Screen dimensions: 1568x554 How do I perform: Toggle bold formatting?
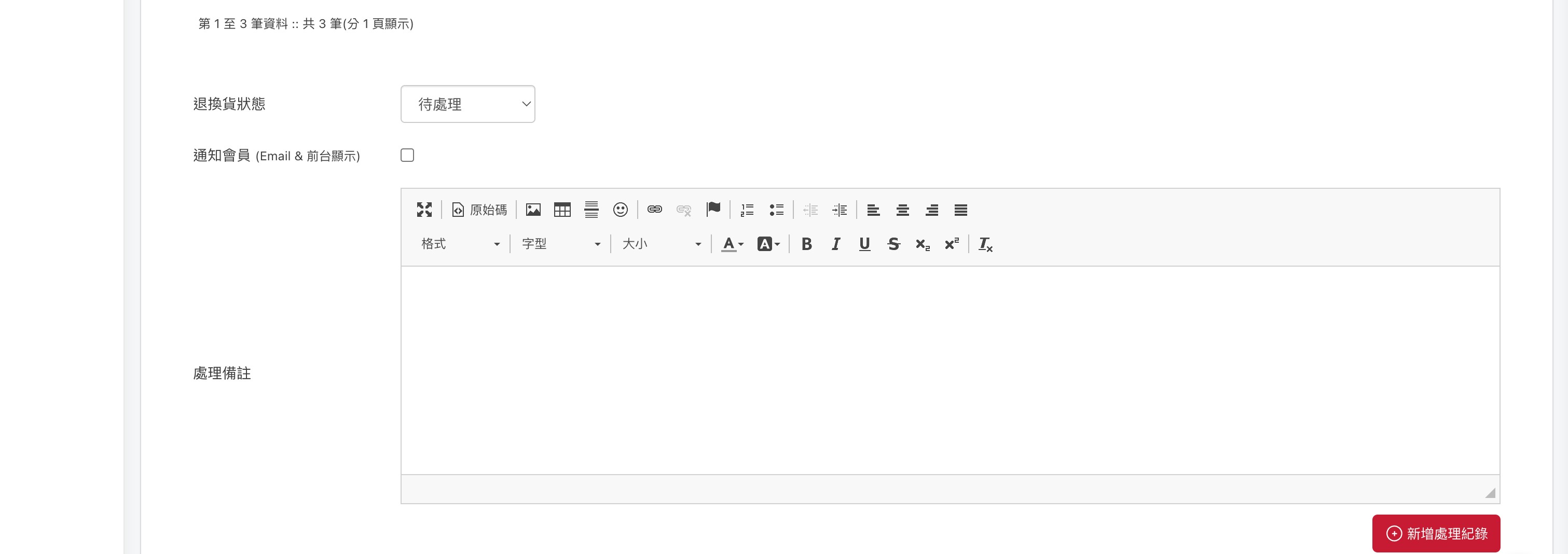click(806, 244)
